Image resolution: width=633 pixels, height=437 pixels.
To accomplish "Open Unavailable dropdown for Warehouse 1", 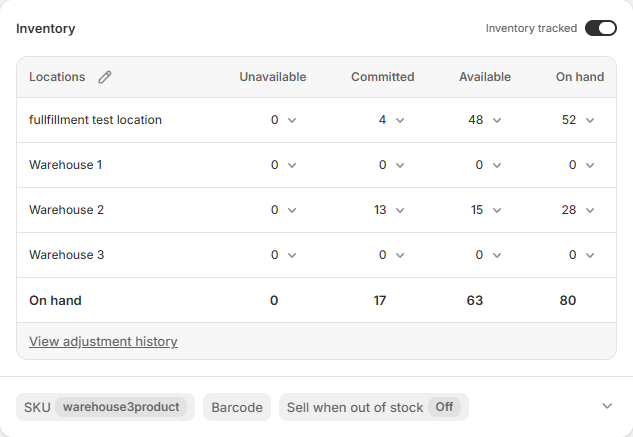I will pyautogui.click(x=292, y=165).
